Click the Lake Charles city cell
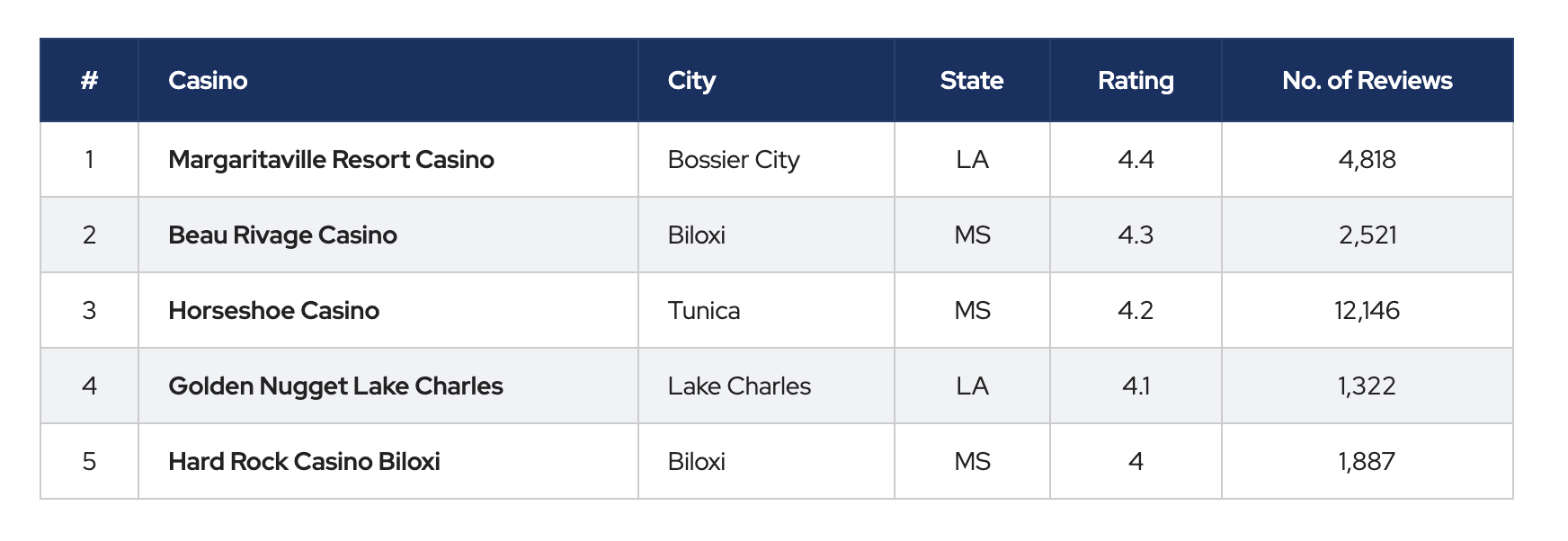This screenshot has width=1568, height=541. (739, 386)
